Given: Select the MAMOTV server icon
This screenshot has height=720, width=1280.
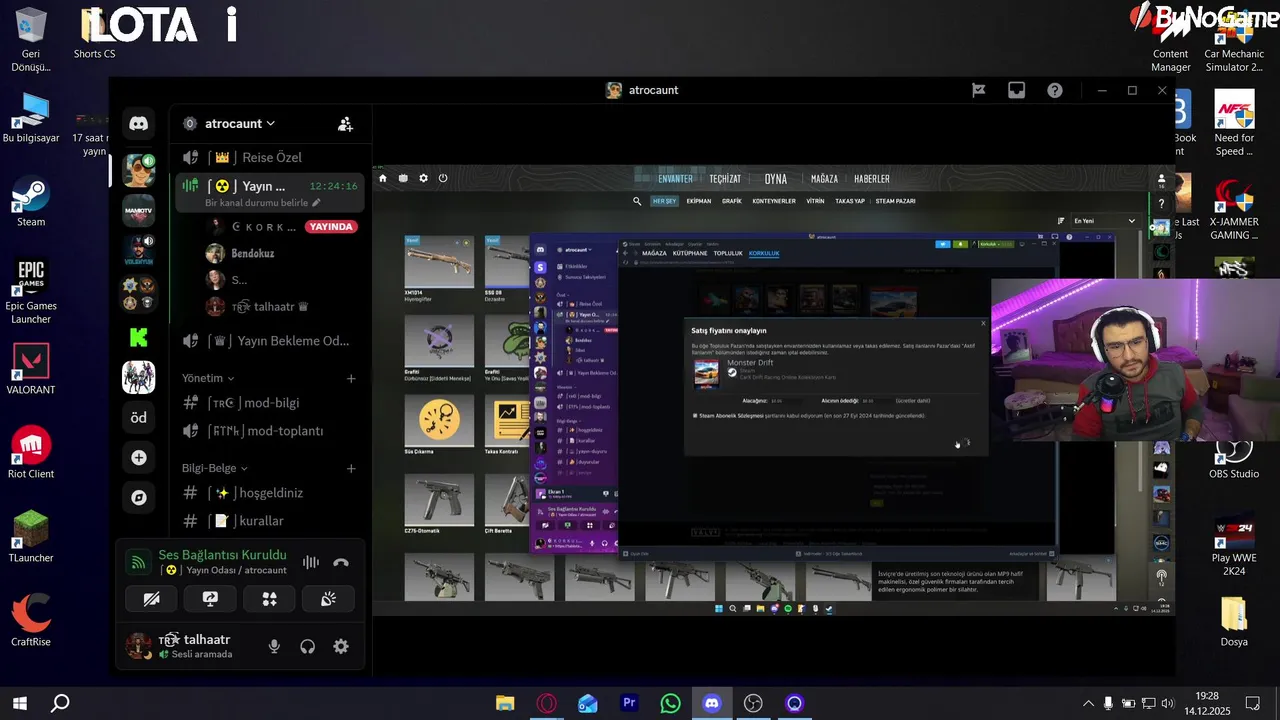Looking at the screenshot, I should [139, 211].
